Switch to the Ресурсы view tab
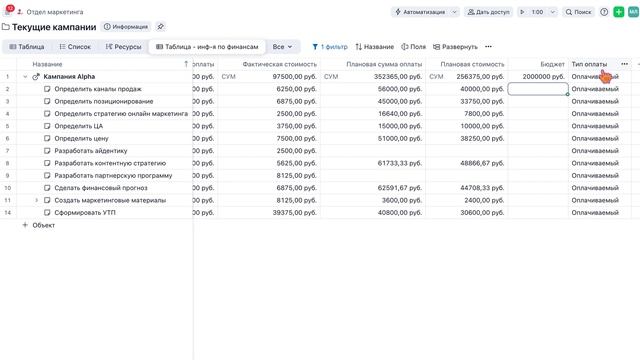The image size is (640, 360). click(123, 47)
